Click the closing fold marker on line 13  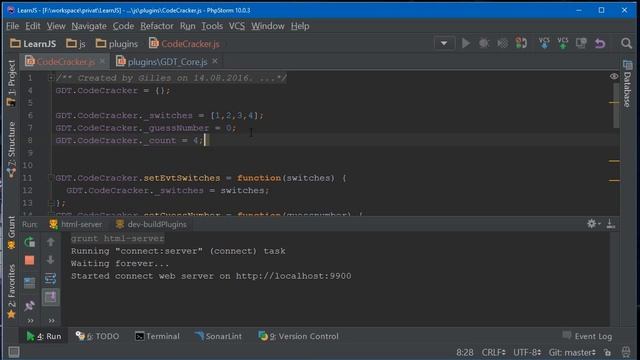pyautogui.click(x=51, y=202)
